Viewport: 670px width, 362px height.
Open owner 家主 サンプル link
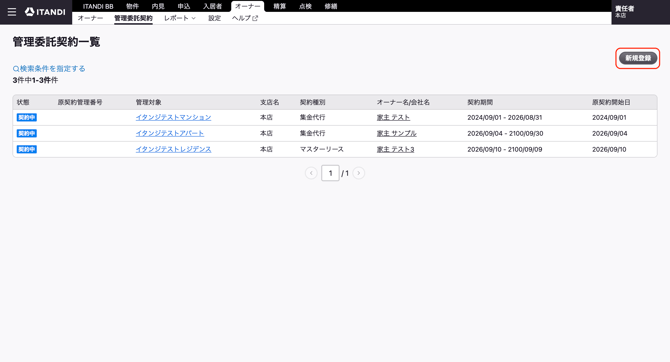397,133
